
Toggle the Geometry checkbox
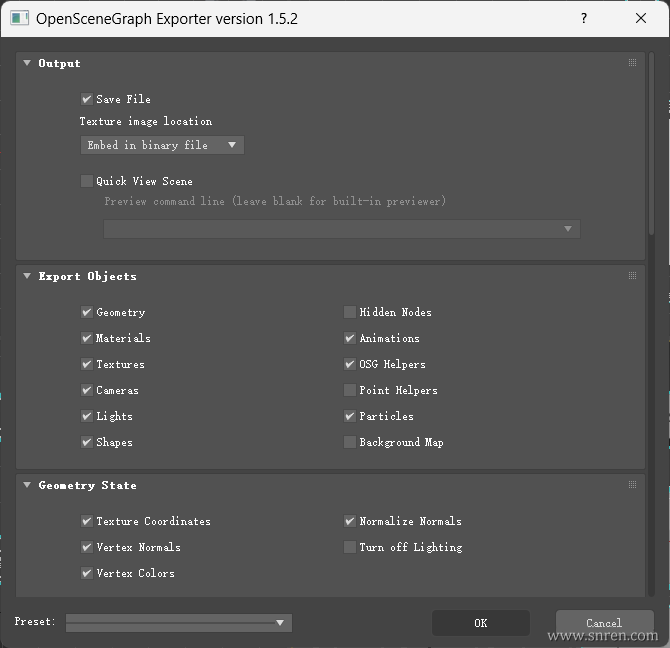[x=87, y=312]
